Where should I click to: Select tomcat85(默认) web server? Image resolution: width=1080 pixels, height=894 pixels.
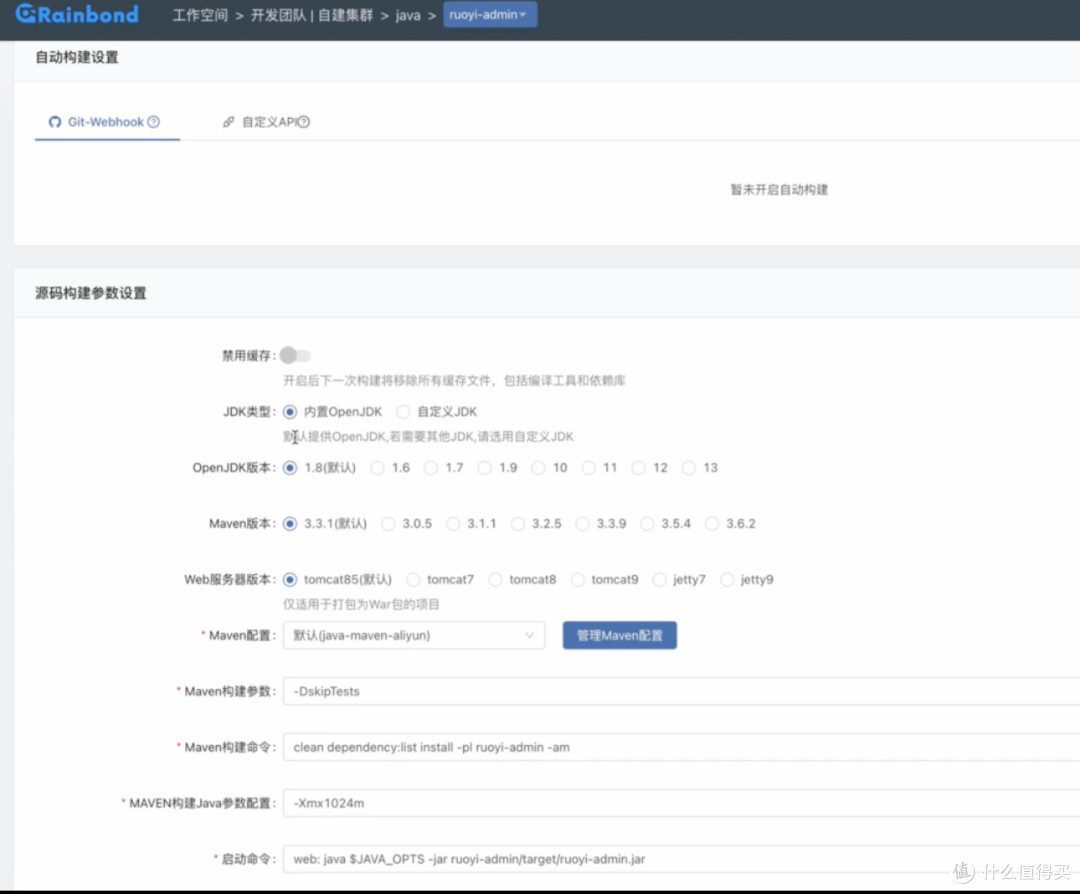pyautogui.click(x=290, y=579)
